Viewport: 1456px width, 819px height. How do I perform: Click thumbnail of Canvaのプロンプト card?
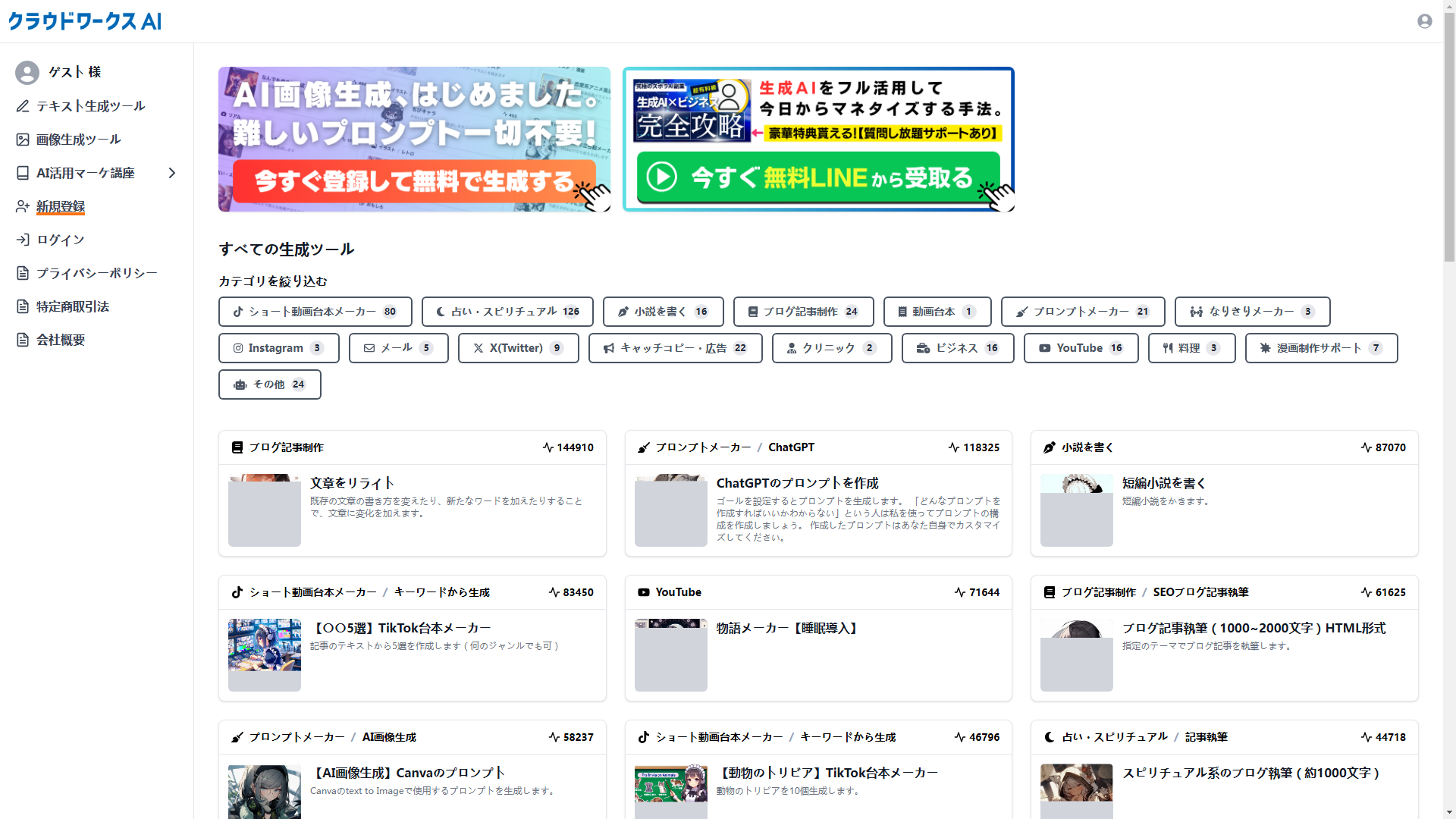265,792
